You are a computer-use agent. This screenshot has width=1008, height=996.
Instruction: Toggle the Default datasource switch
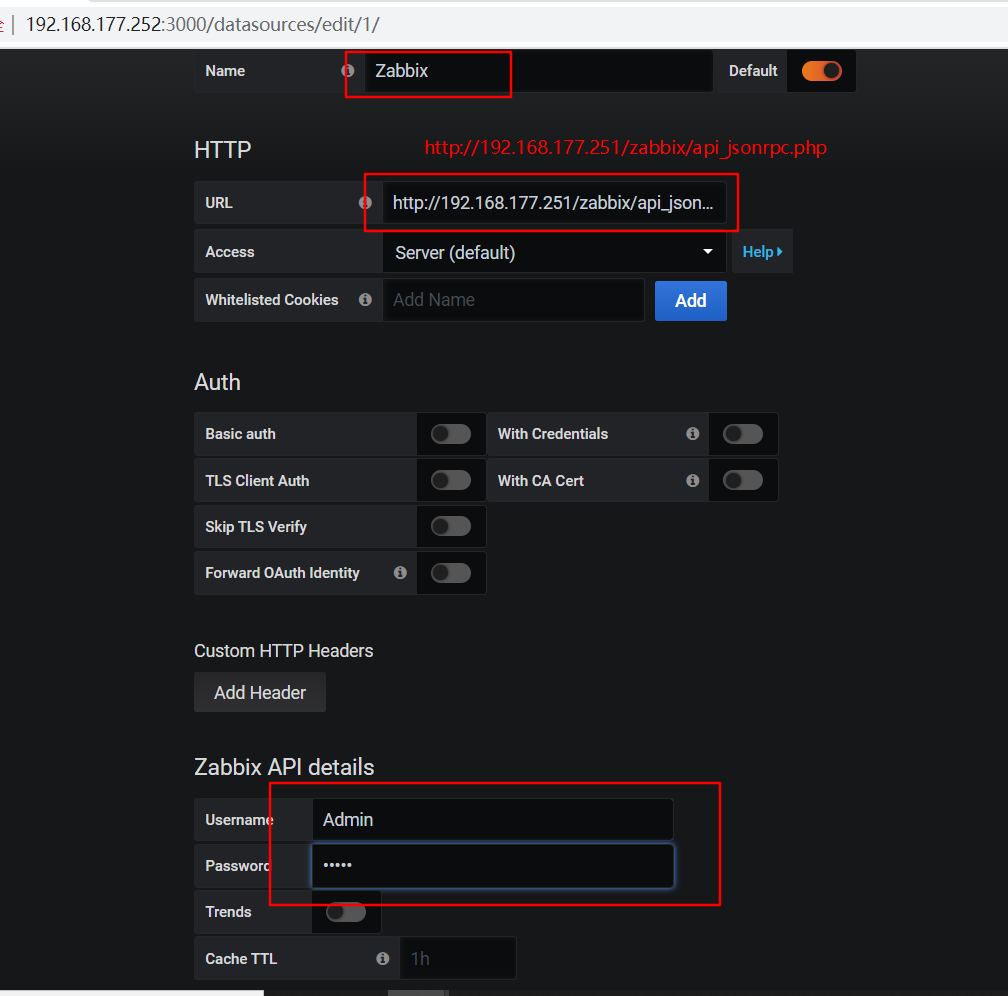point(821,71)
